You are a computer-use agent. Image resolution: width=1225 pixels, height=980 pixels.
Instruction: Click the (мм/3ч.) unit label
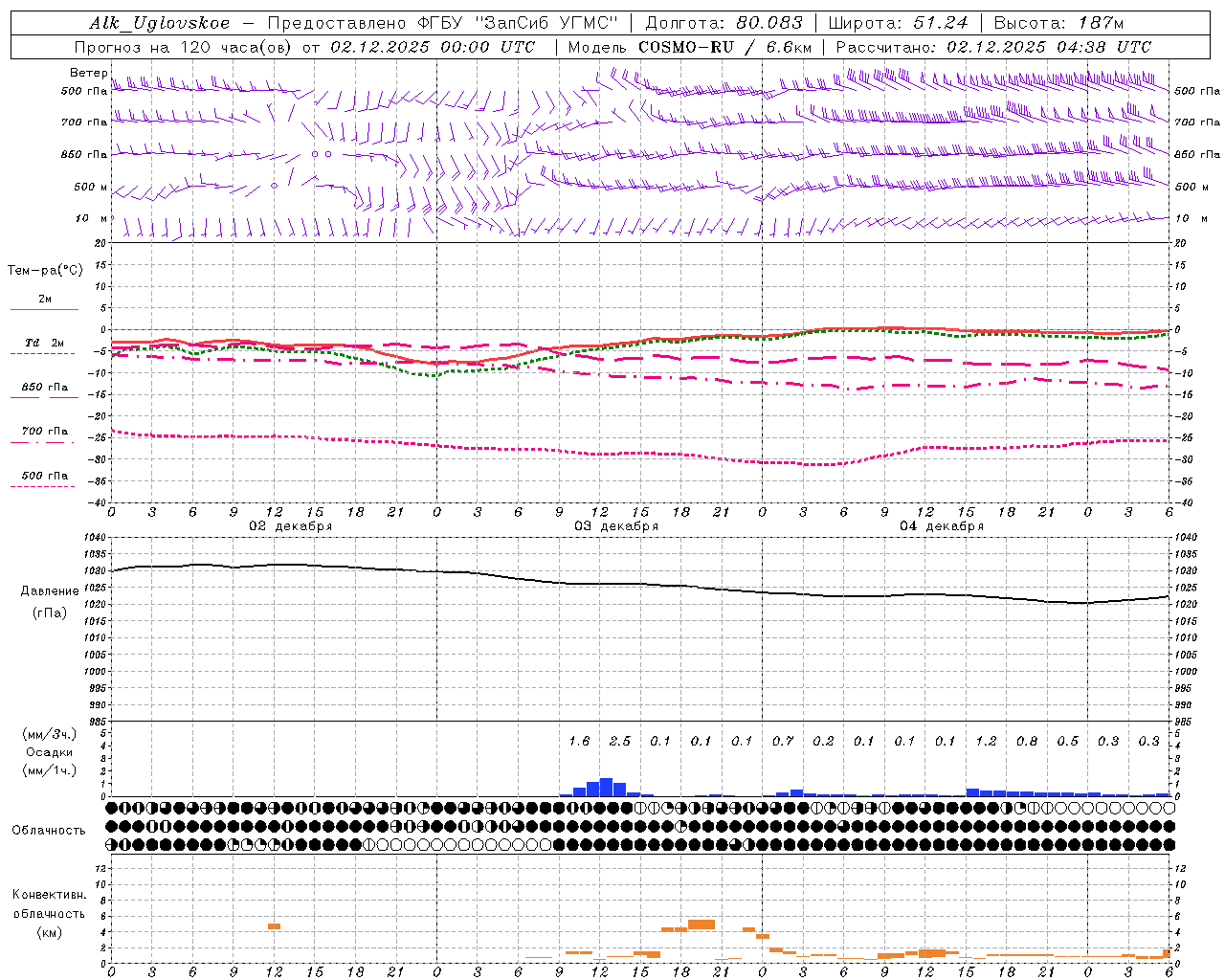(49, 734)
